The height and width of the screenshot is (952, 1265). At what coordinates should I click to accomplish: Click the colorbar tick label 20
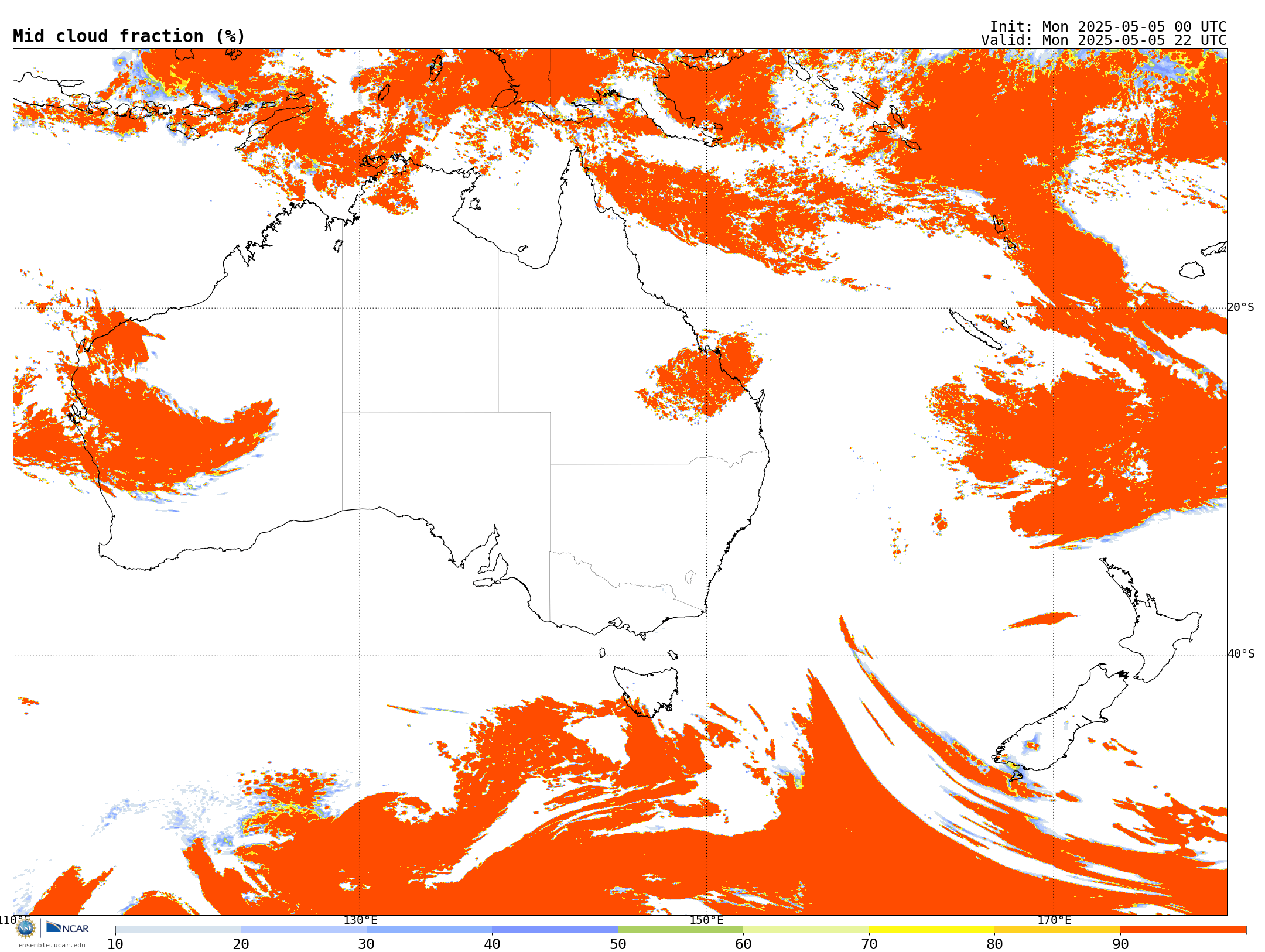coord(241,944)
